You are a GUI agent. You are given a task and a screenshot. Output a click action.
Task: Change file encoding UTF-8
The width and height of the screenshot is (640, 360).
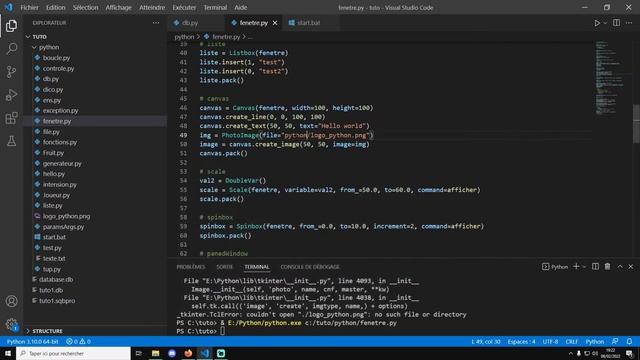coord(550,341)
